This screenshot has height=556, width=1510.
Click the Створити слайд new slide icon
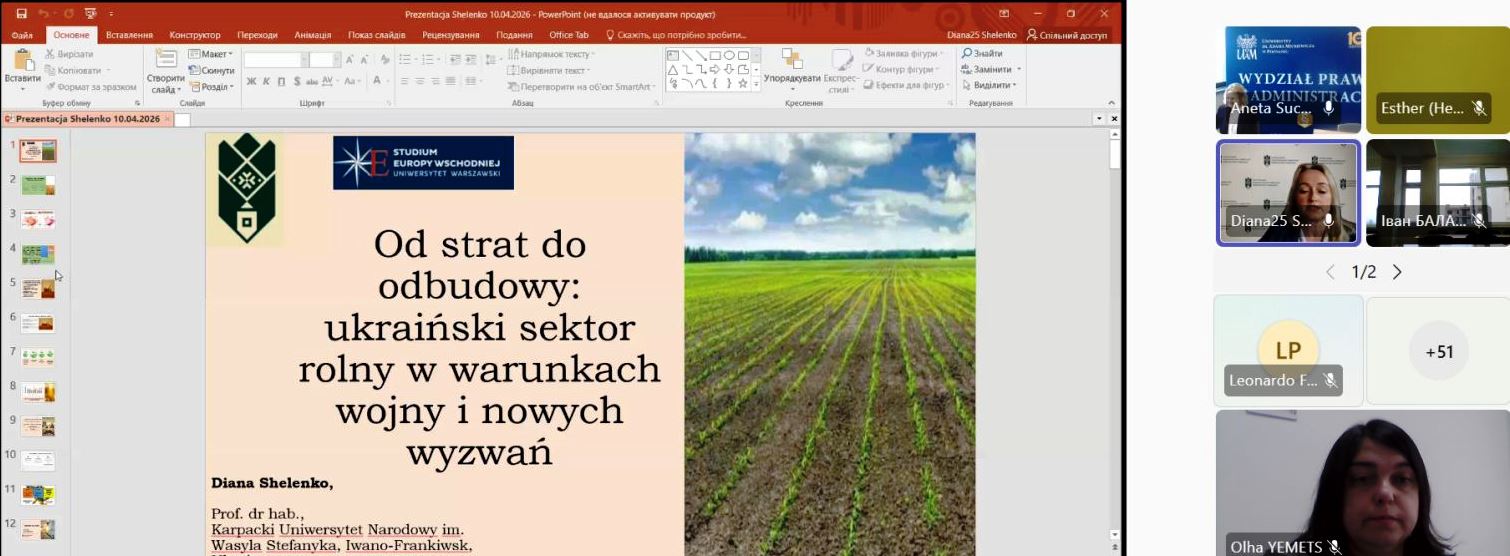165,62
